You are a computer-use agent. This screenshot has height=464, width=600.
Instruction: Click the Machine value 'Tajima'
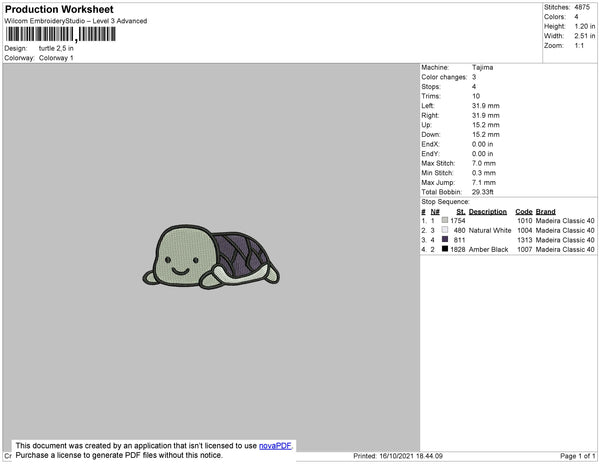[x=482, y=67]
